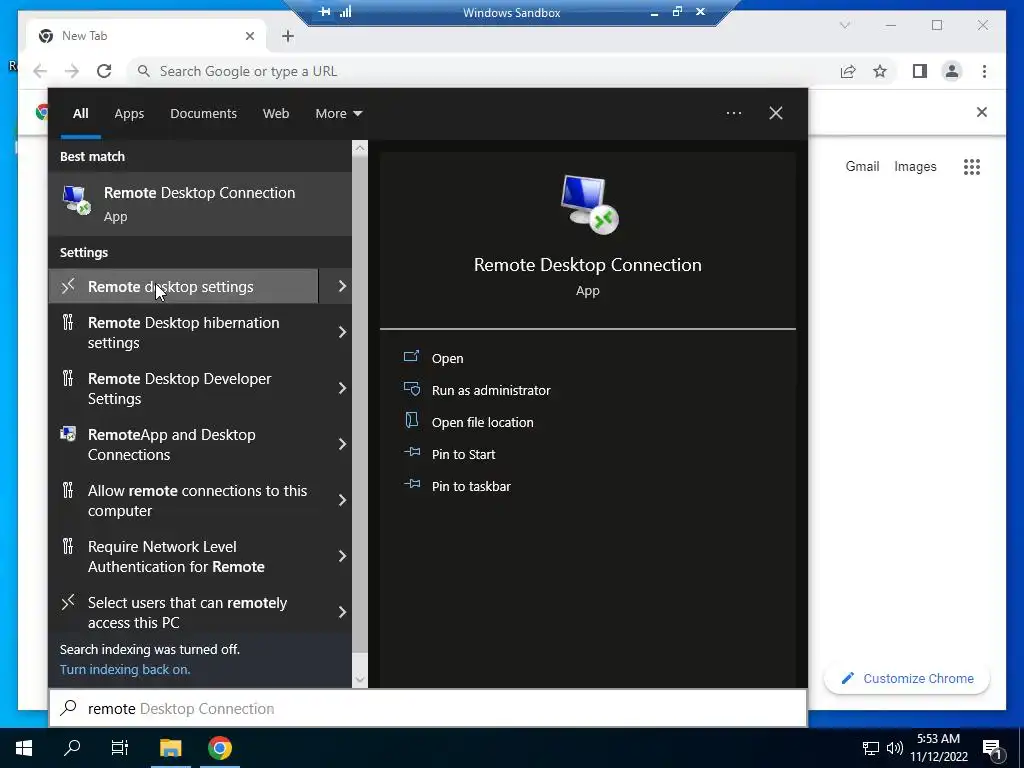The width and height of the screenshot is (1024, 768).
Task: Open Chrome tab search dropdown arrow
Action: [844, 25]
